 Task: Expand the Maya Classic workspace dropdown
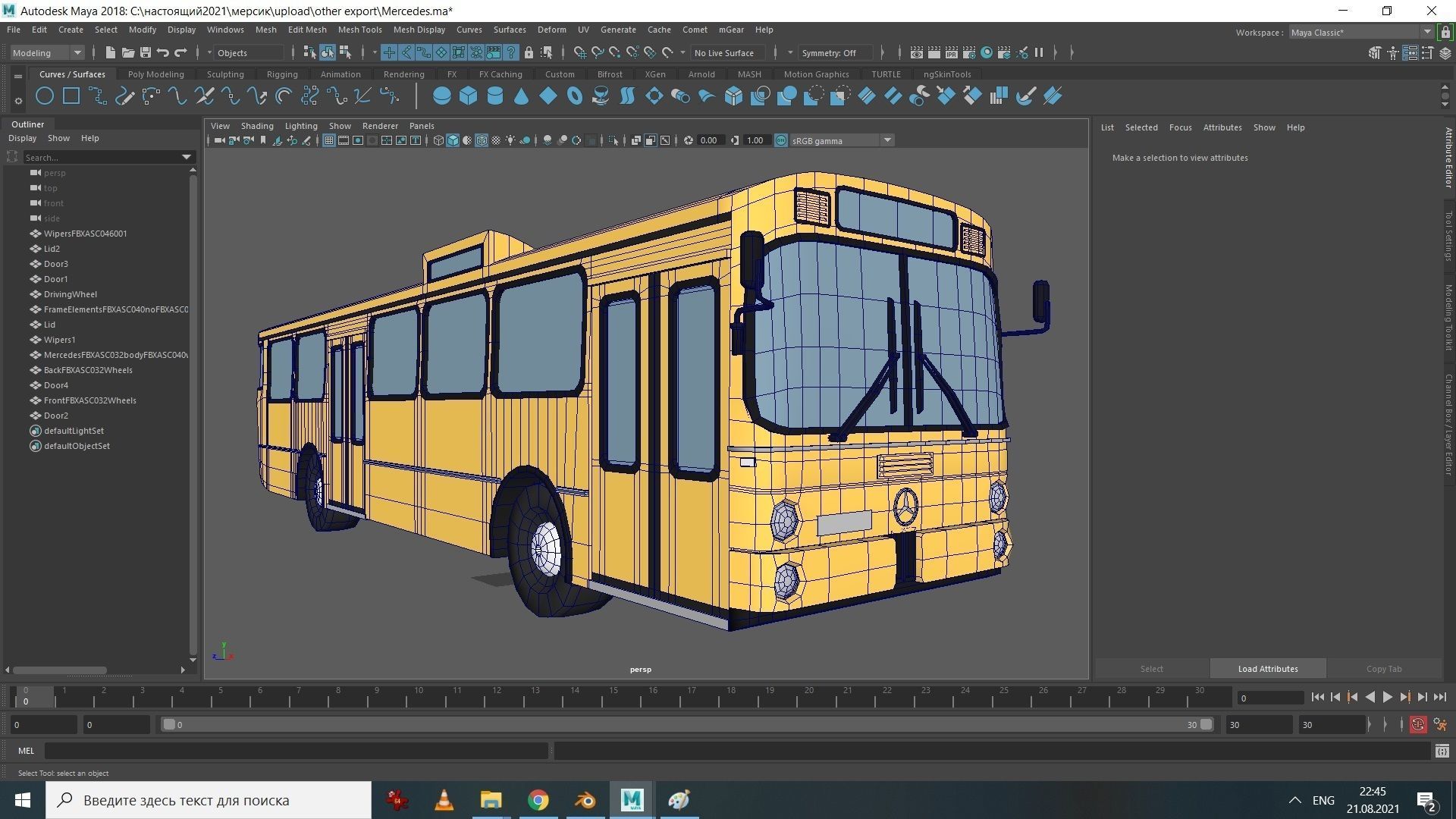[1426, 32]
